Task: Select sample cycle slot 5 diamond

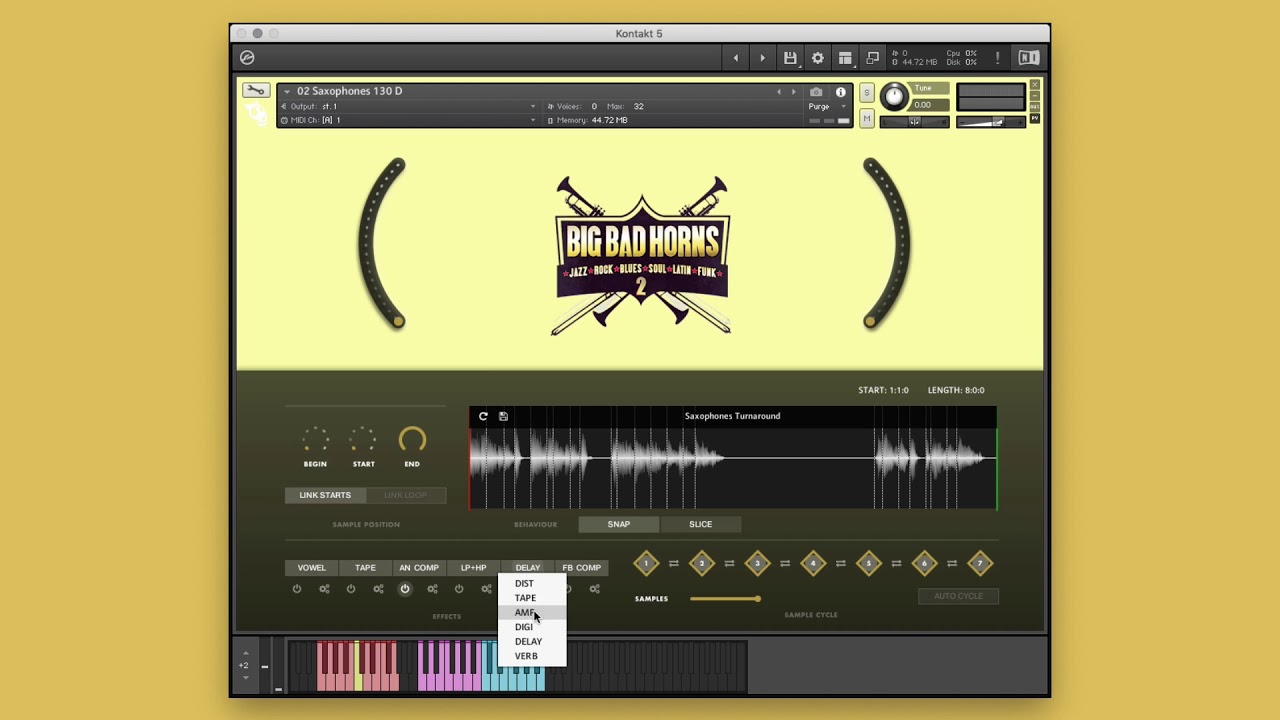Action: click(x=869, y=564)
